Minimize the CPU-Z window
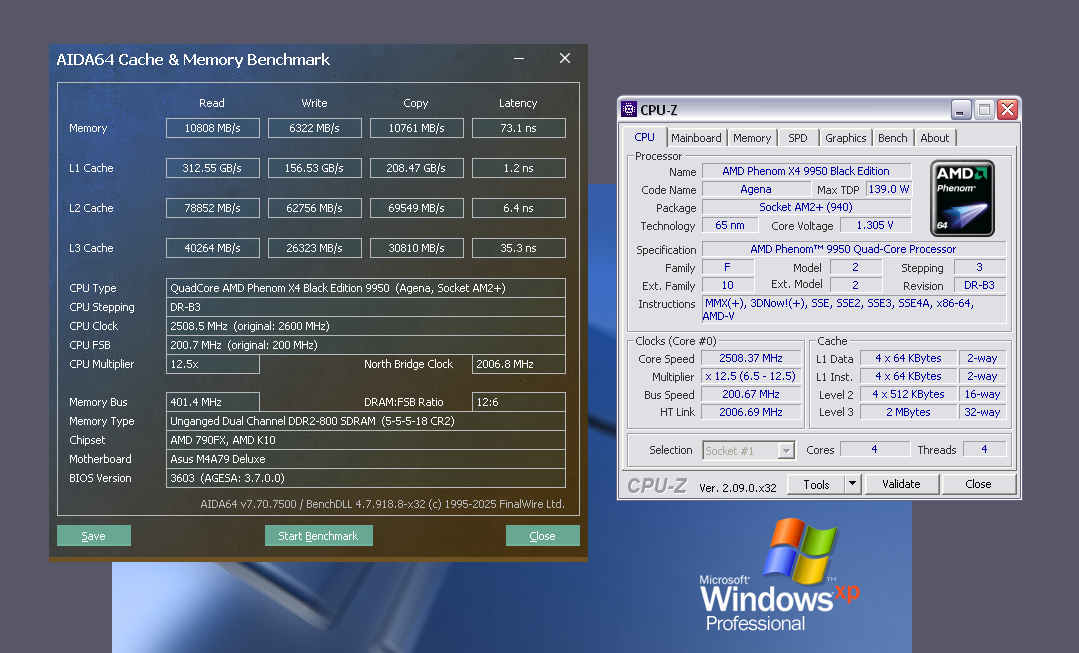This screenshot has height=653, width=1079. [961, 110]
